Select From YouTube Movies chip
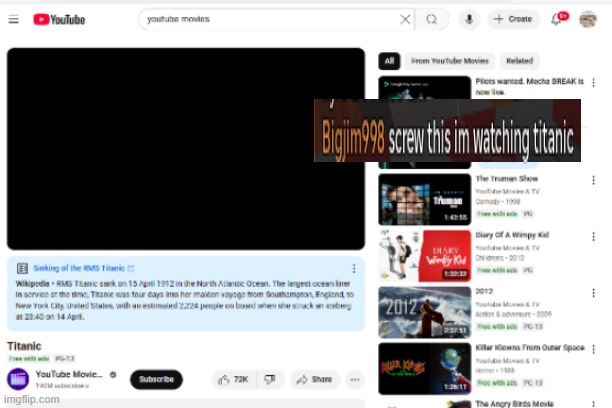Viewport: 612px width, 408px height. click(450, 61)
